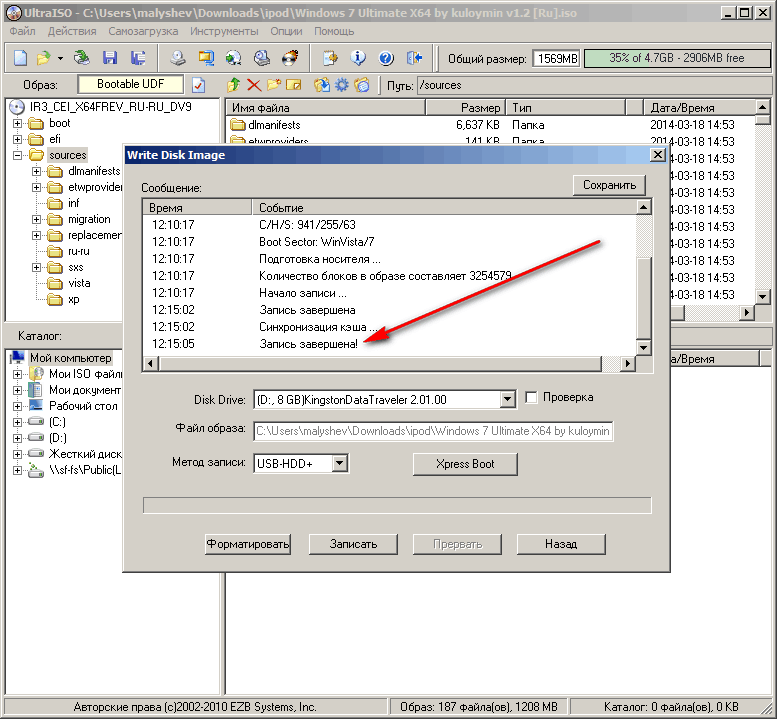Click the image properties checkmark icon
Viewport: 777px width, 719px height.
(x=199, y=85)
